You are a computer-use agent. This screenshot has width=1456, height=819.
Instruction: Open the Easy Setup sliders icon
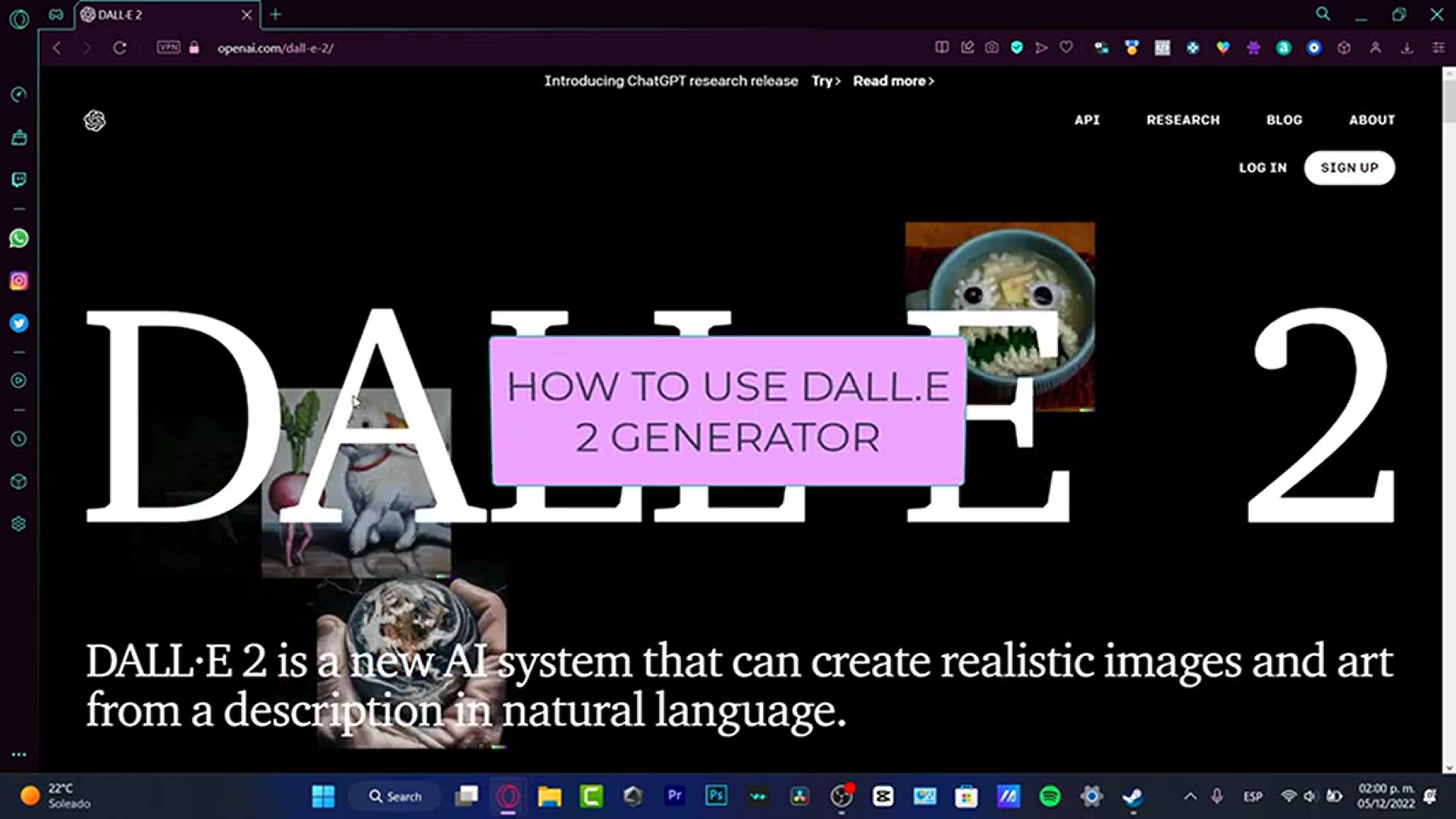pos(1438,48)
